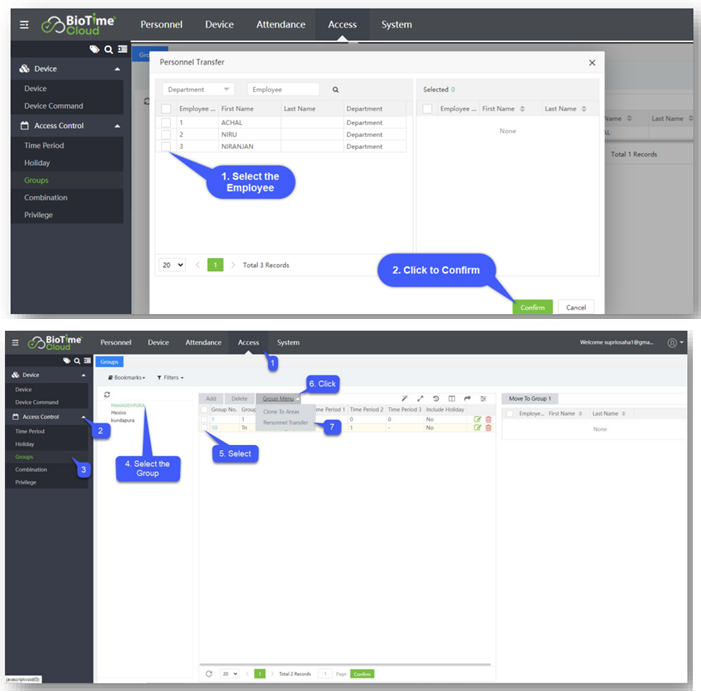Toggle select-all checkbox in Selected panel header
Screen dimensions: 701x692
[428, 108]
